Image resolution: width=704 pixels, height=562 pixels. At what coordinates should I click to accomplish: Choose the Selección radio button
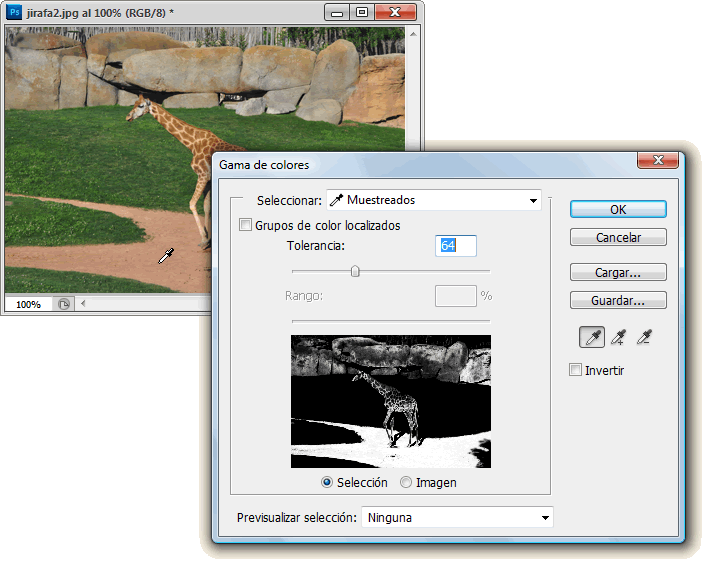tap(327, 482)
